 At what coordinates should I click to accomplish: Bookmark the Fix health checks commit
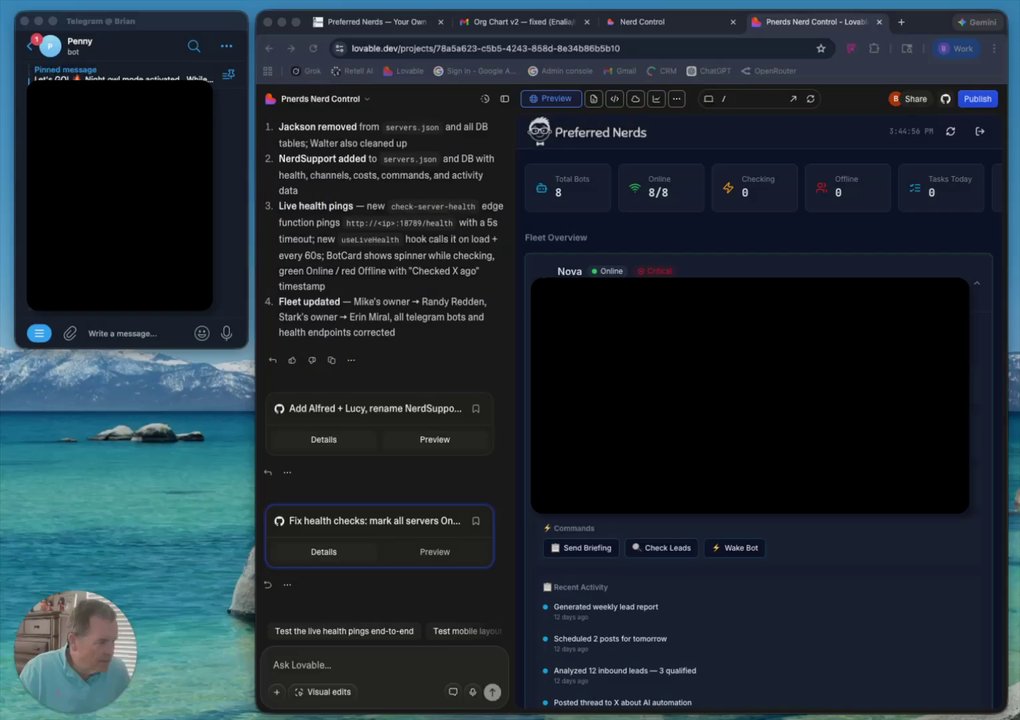click(476, 521)
